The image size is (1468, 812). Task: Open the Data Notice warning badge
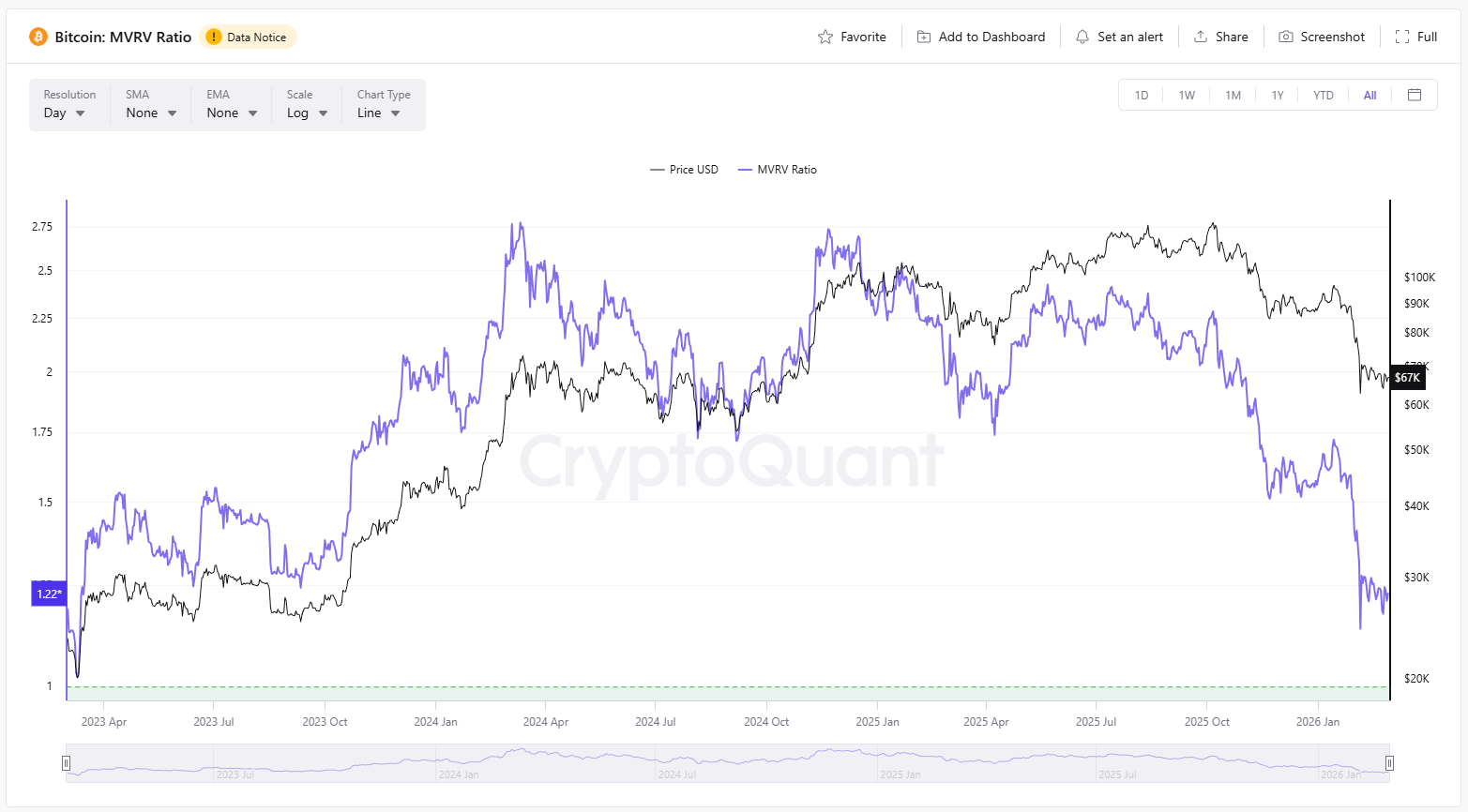coord(248,37)
